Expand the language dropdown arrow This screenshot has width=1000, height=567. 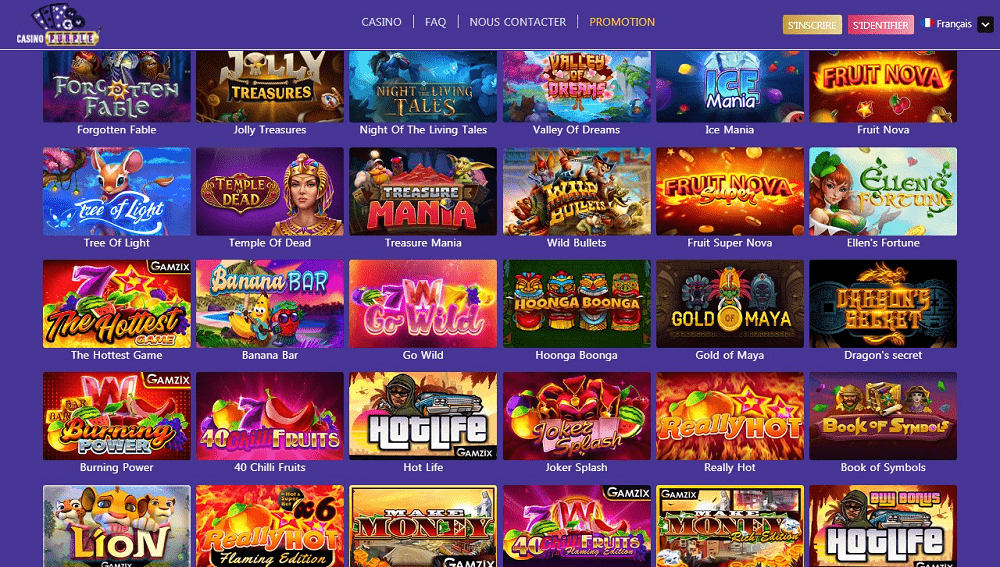(x=985, y=25)
